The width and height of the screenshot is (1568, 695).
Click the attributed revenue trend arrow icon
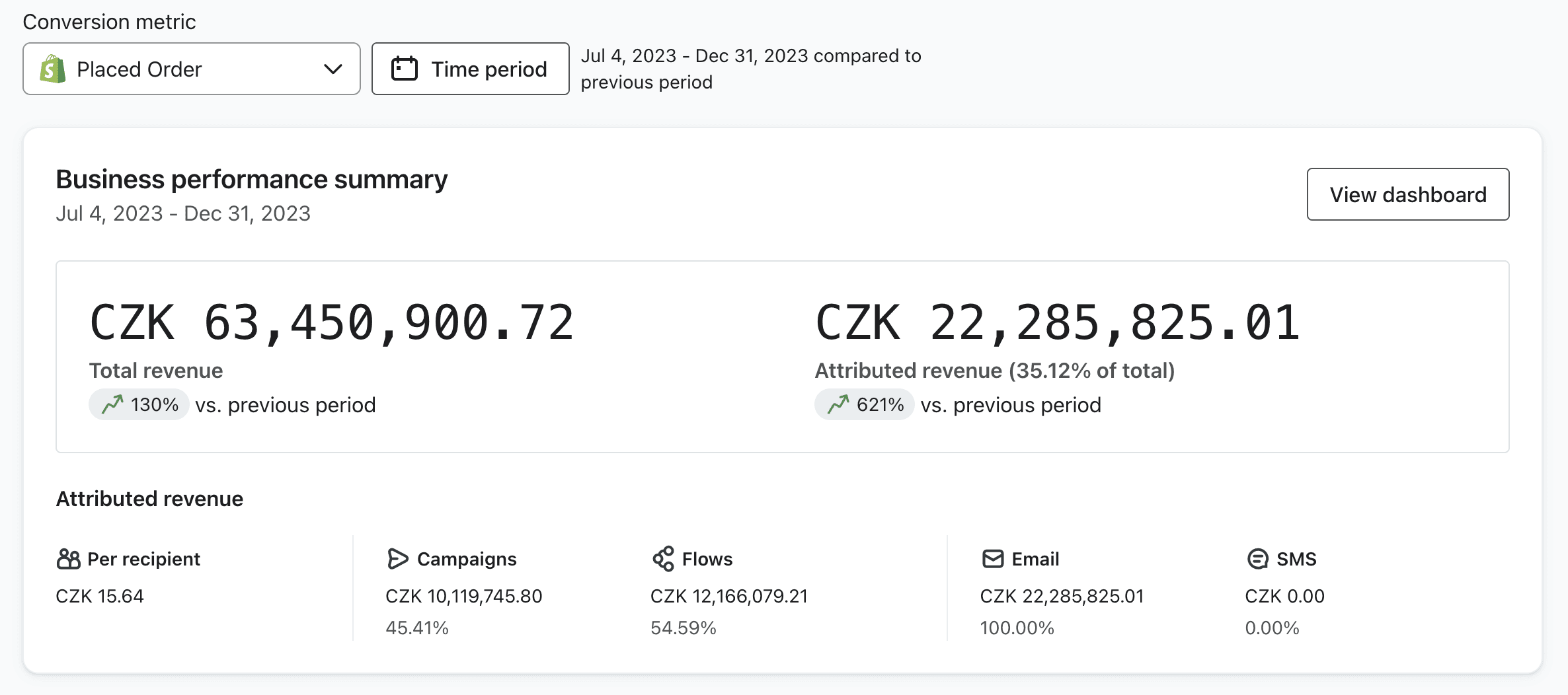[838, 404]
